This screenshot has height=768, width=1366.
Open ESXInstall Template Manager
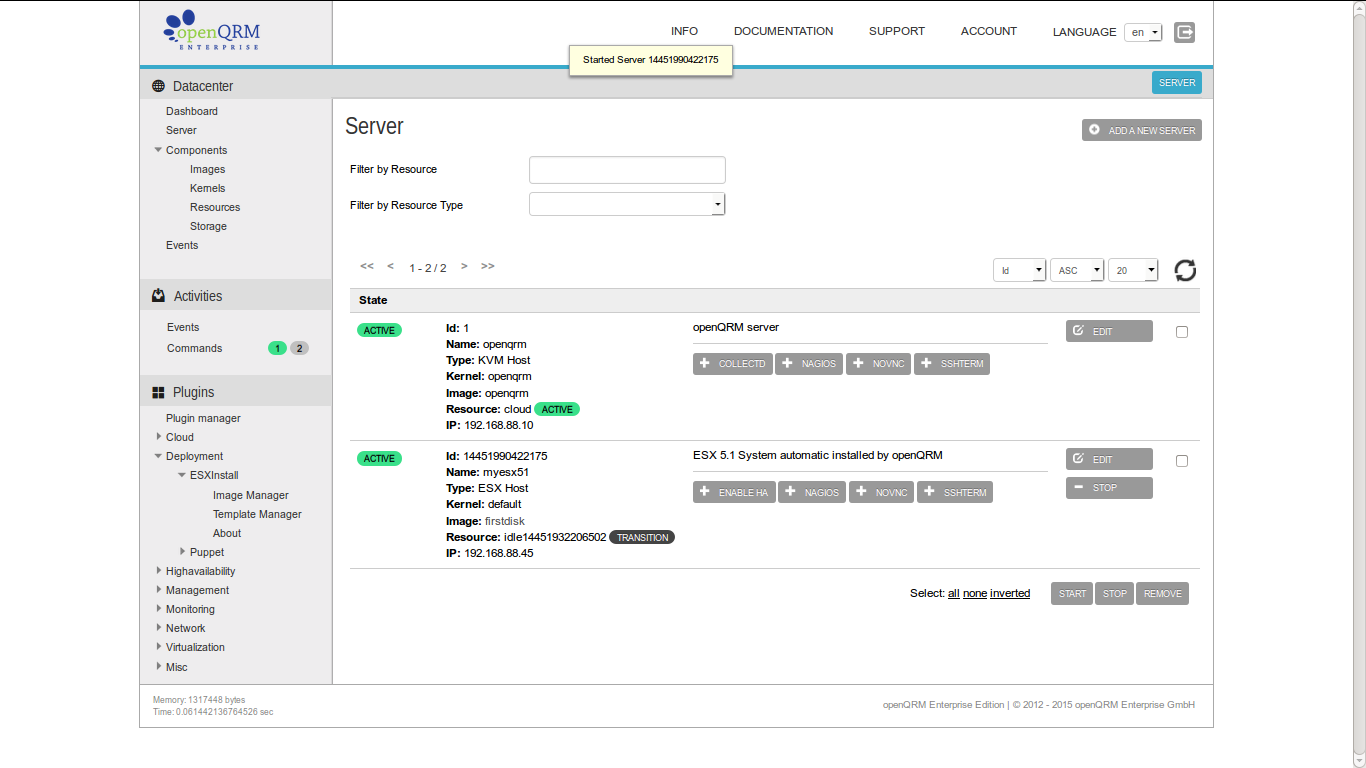pos(257,514)
